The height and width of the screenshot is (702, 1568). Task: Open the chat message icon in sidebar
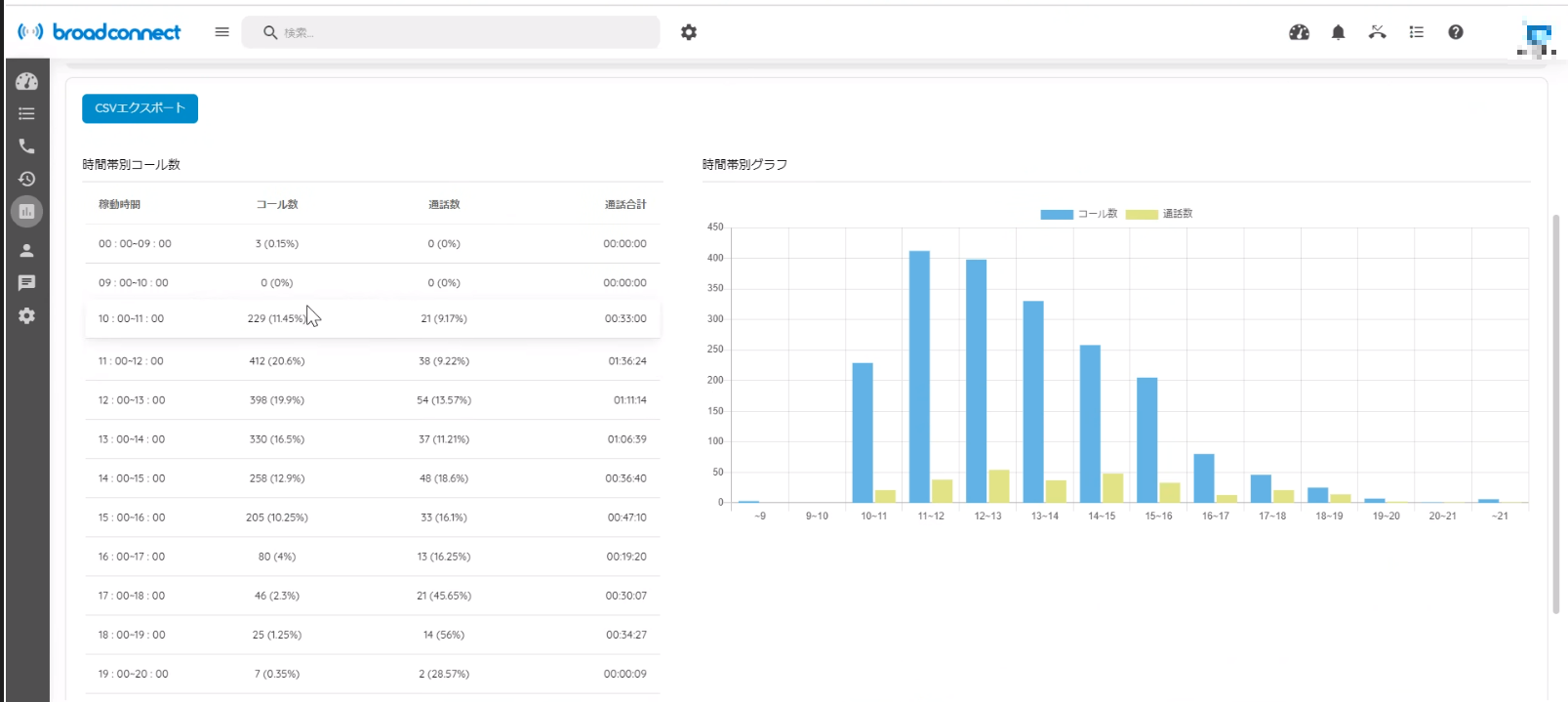pyautogui.click(x=26, y=283)
